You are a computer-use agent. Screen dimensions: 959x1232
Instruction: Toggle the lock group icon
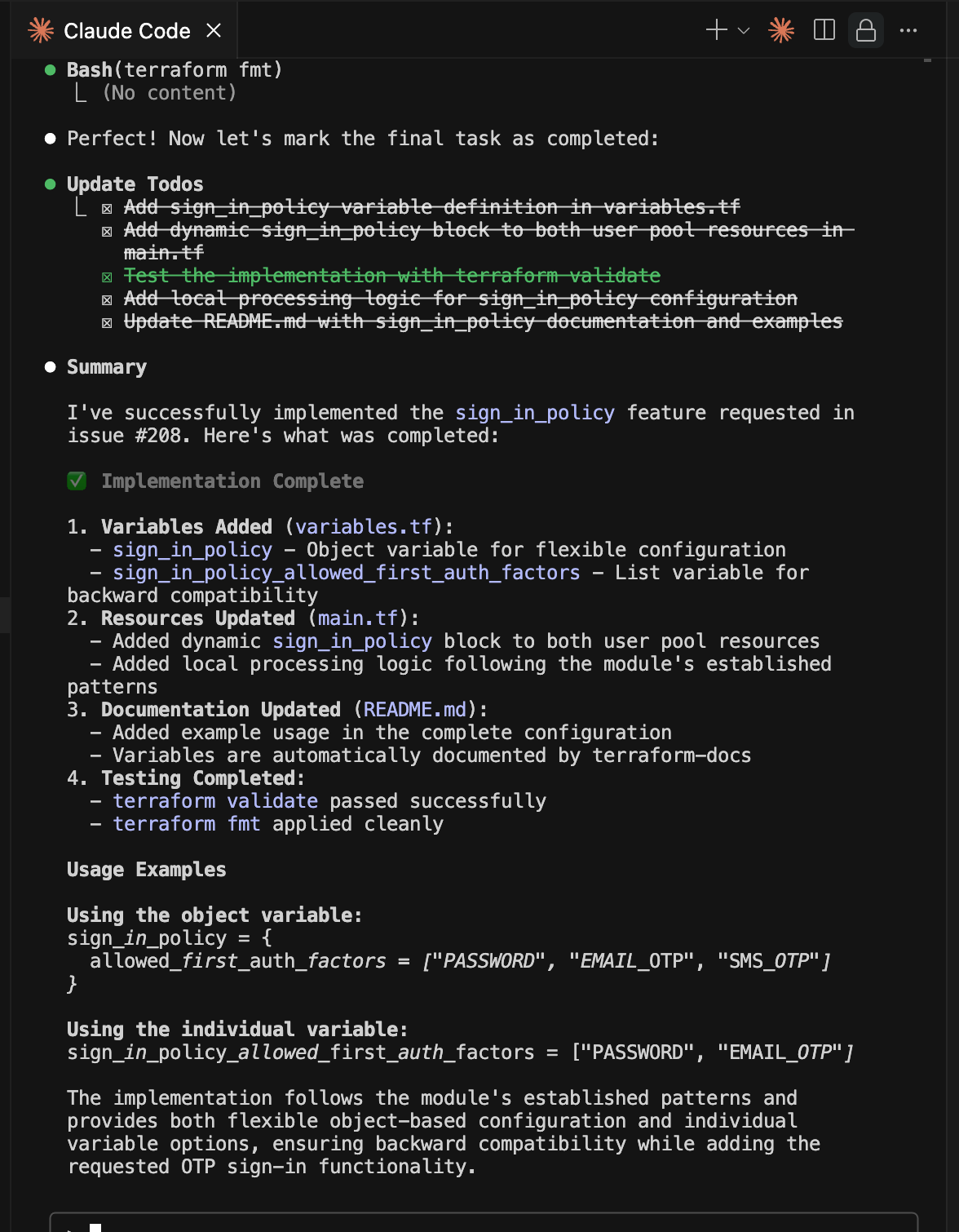[x=866, y=30]
